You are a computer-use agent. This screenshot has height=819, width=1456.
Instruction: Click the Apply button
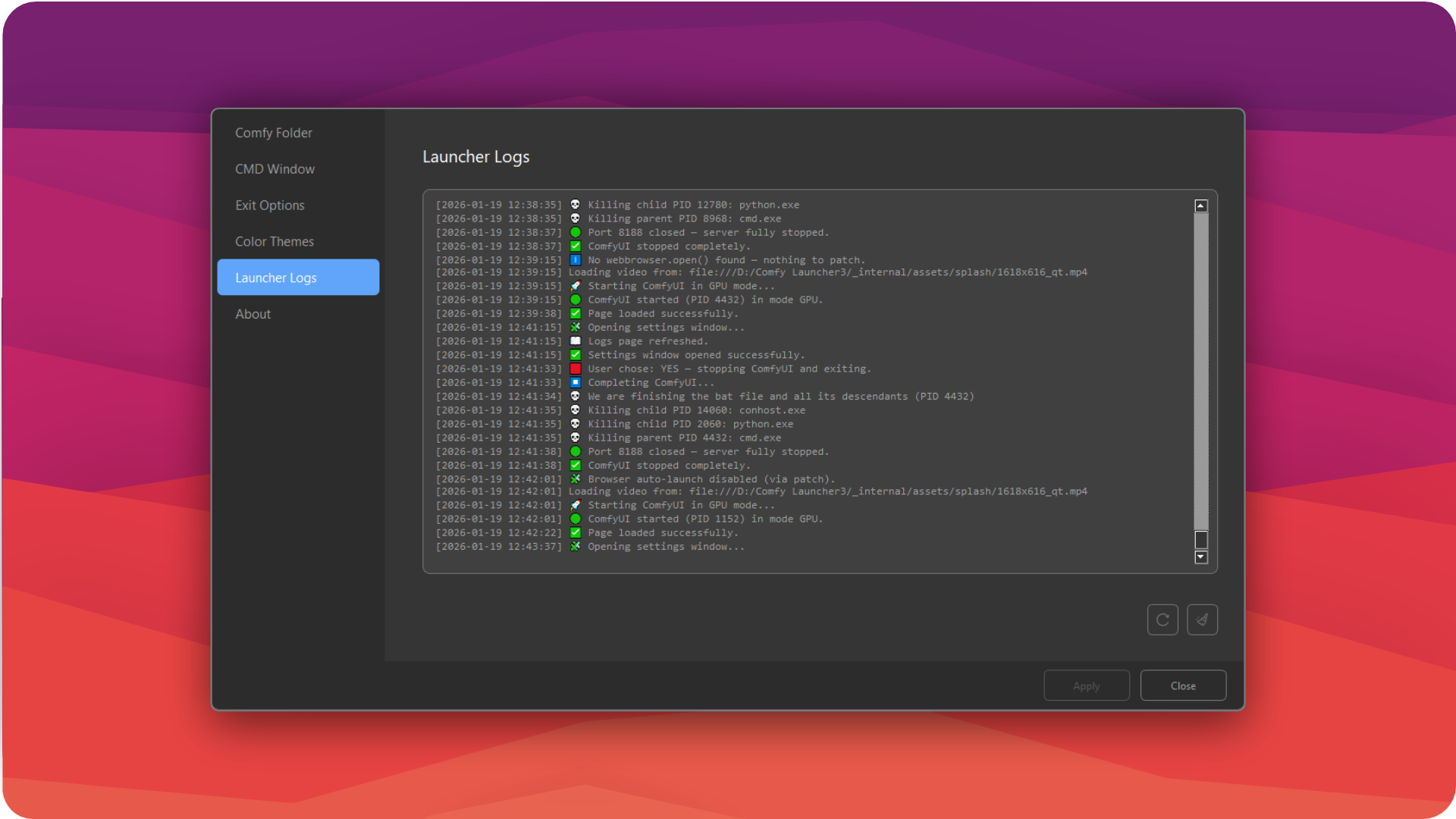click(1087, 686)
